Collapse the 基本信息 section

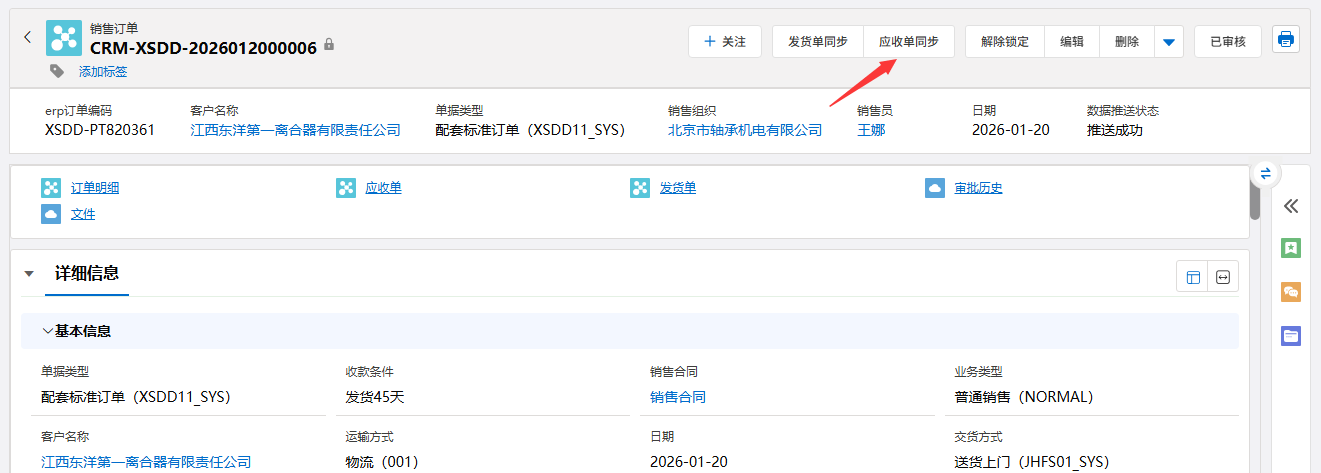pos(48,331)
